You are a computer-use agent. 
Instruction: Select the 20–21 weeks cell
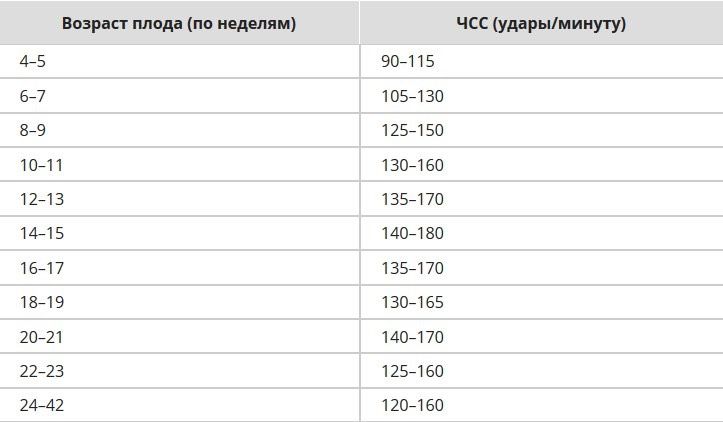click(x=41, y=337)
